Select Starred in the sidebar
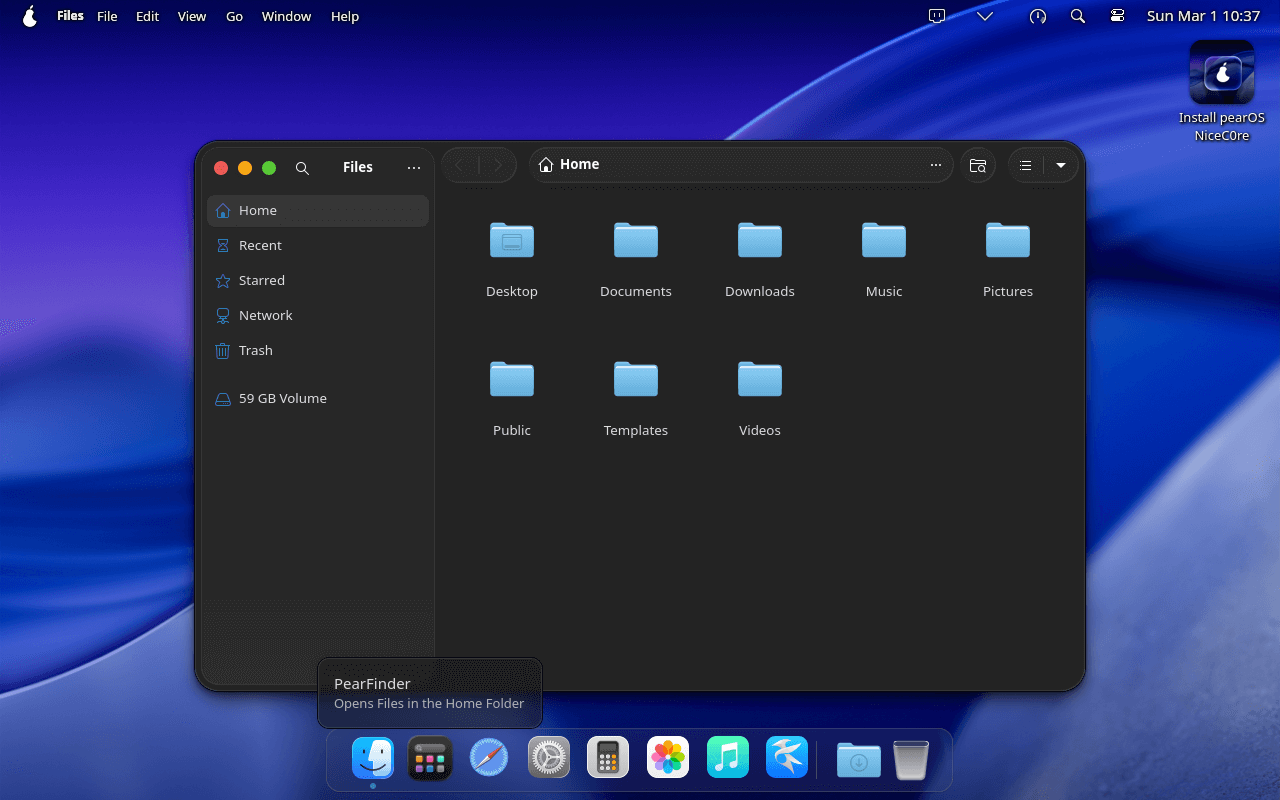 (x=262, y=280)
